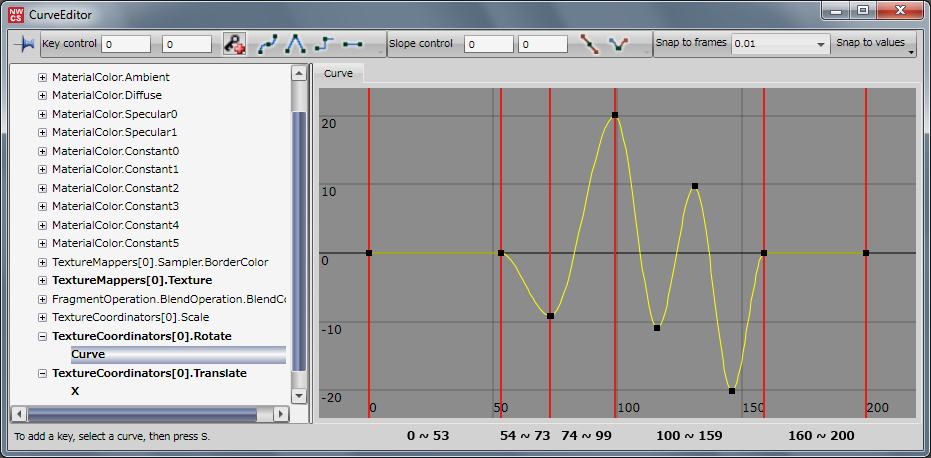Click the first Key control input field
931x458 pixels.
coord(125,44)
